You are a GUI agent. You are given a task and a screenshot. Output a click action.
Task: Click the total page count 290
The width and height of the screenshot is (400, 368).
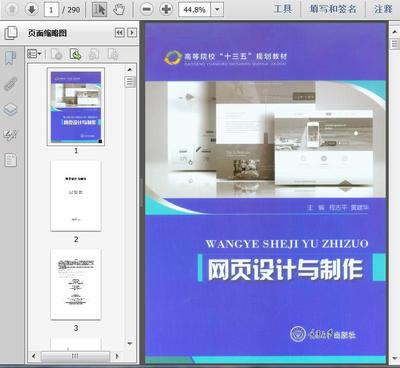(x=74, y=10)
